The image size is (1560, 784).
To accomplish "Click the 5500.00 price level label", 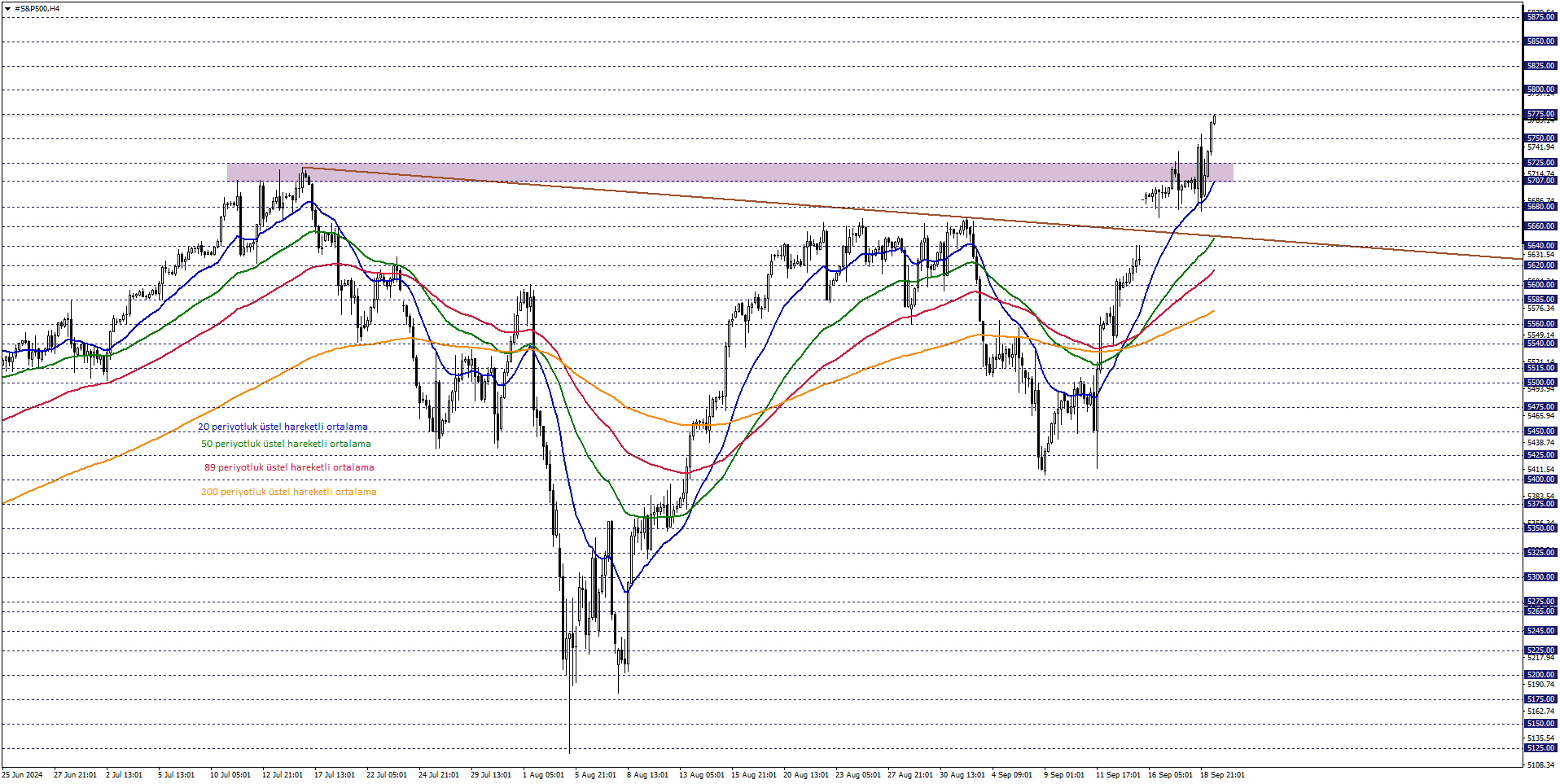I will pyautogui.click(x=1540, y=383).
